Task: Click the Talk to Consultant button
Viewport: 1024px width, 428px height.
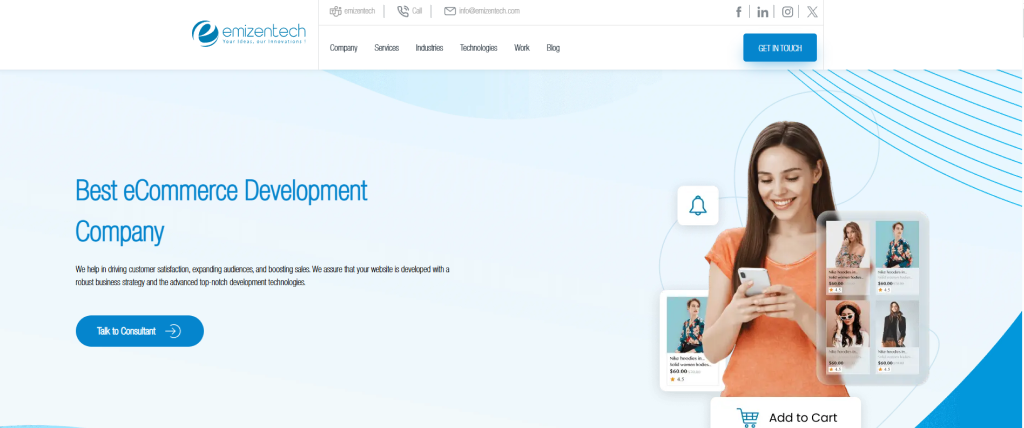Action: pos(139,331)
